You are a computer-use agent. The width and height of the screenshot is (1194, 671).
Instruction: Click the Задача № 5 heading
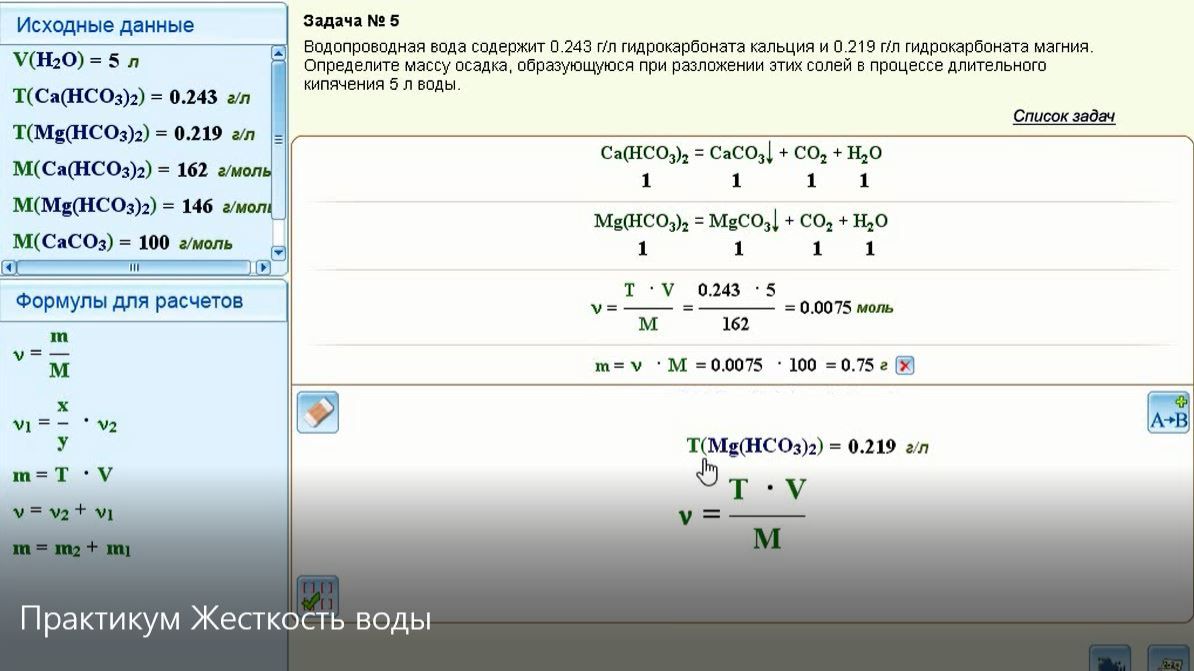click(351, 21)
